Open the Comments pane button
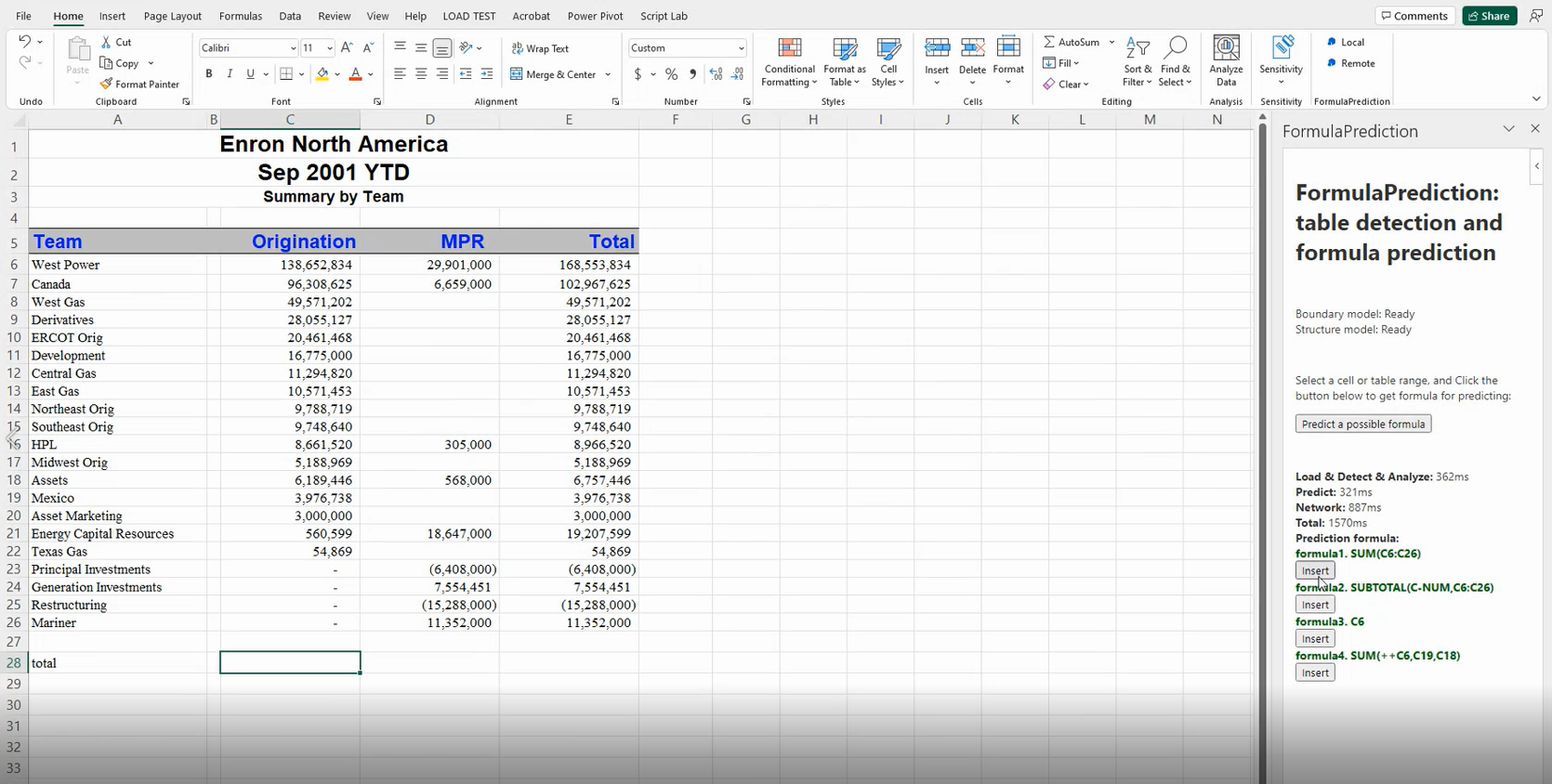 click(1414, 16)
